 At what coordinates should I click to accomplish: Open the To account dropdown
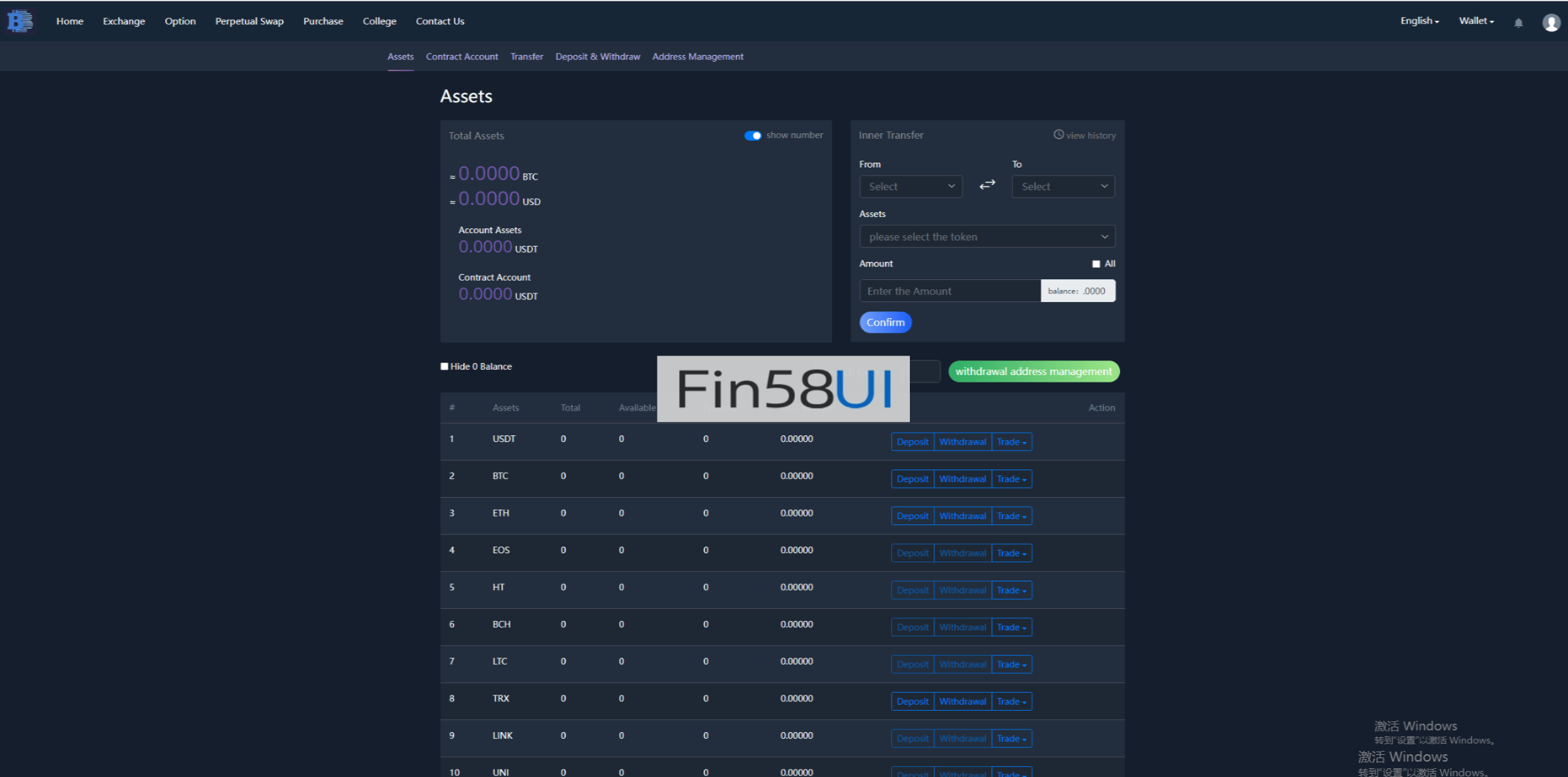[x=1063, y=187]
